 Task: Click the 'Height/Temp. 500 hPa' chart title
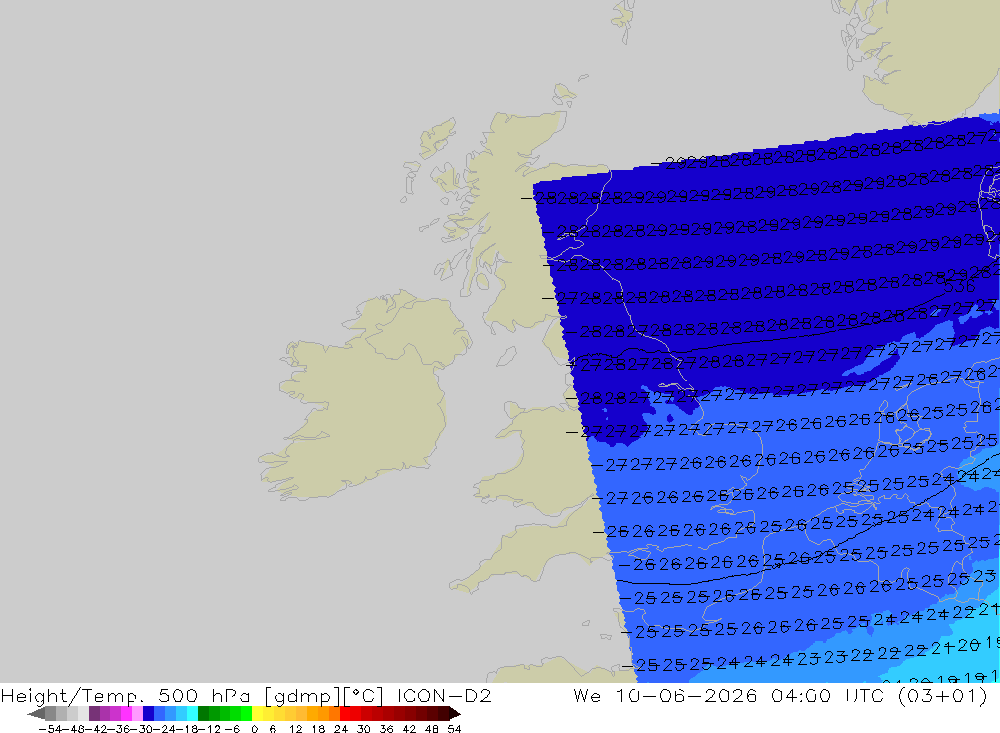(x=126, y=695)
